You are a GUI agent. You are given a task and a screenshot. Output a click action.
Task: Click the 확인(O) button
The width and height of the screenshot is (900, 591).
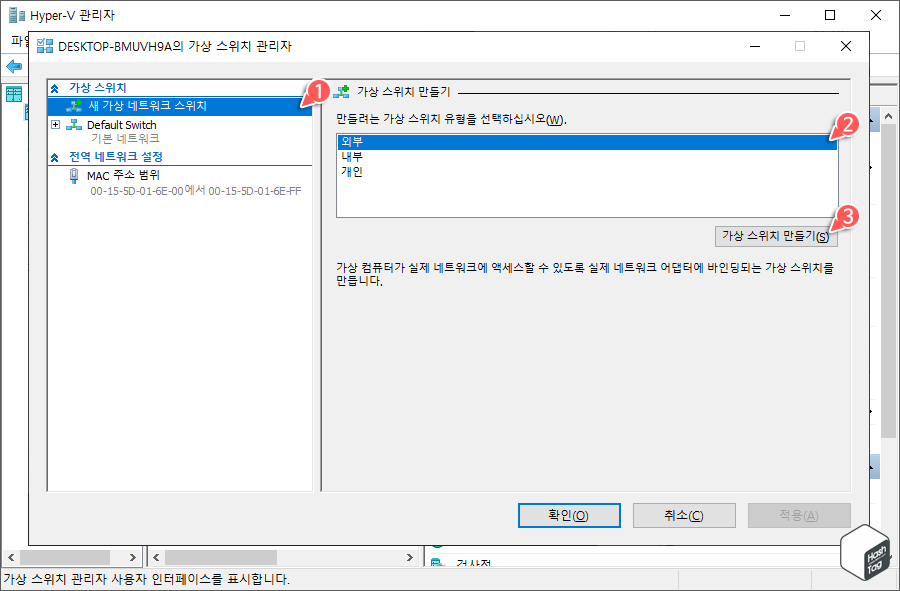point(568,515)
